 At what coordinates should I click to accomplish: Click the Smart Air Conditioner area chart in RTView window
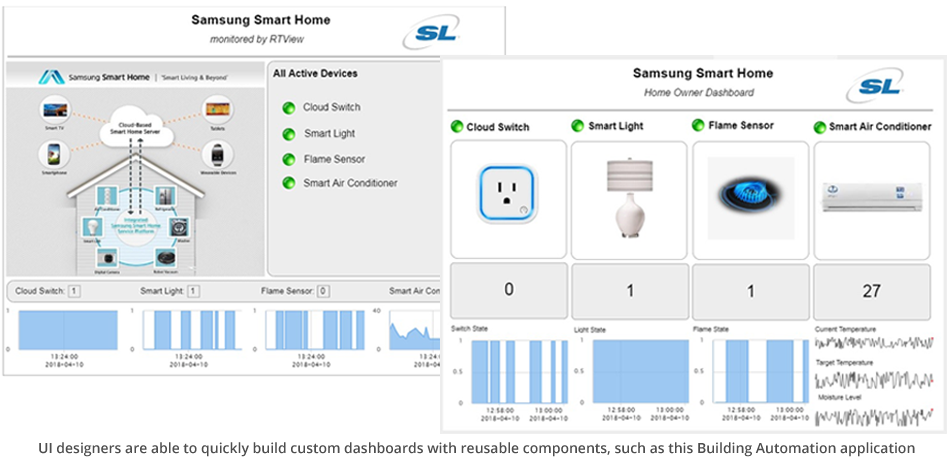point(414,330)
